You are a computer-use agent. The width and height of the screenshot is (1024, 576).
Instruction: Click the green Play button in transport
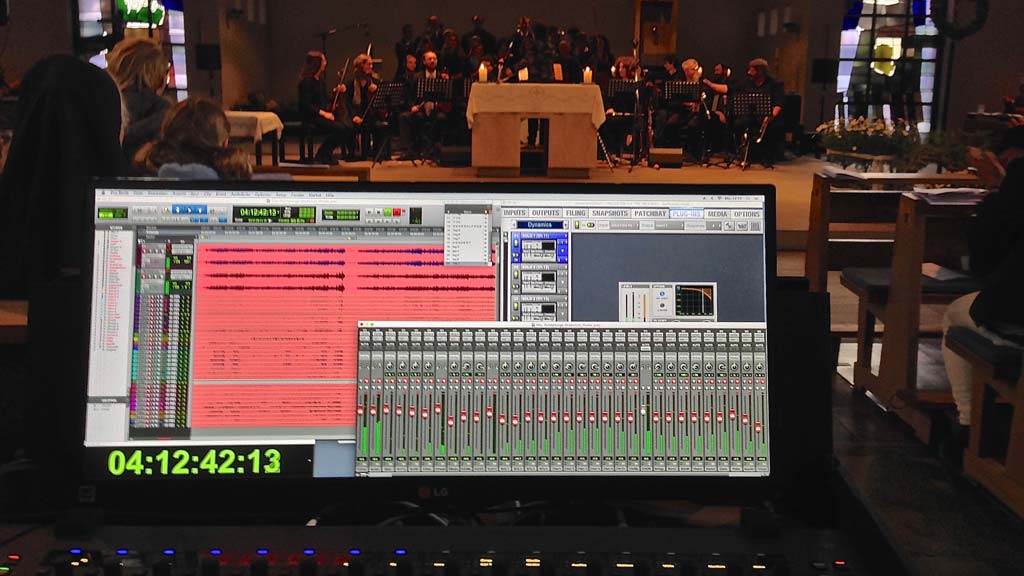(x=387, y=214)
